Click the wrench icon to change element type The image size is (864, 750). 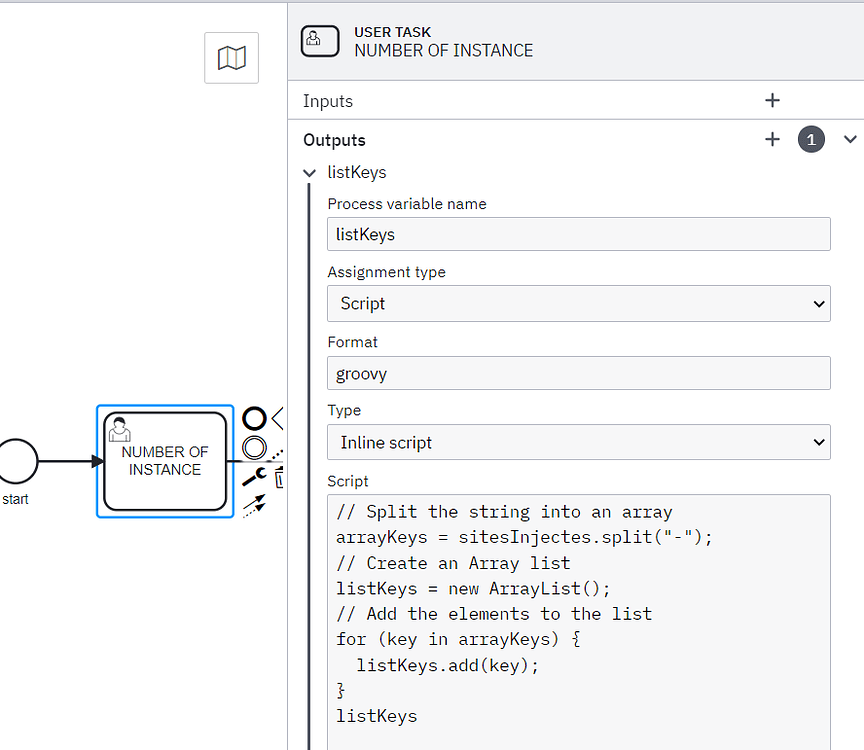(x=253, y=477)
